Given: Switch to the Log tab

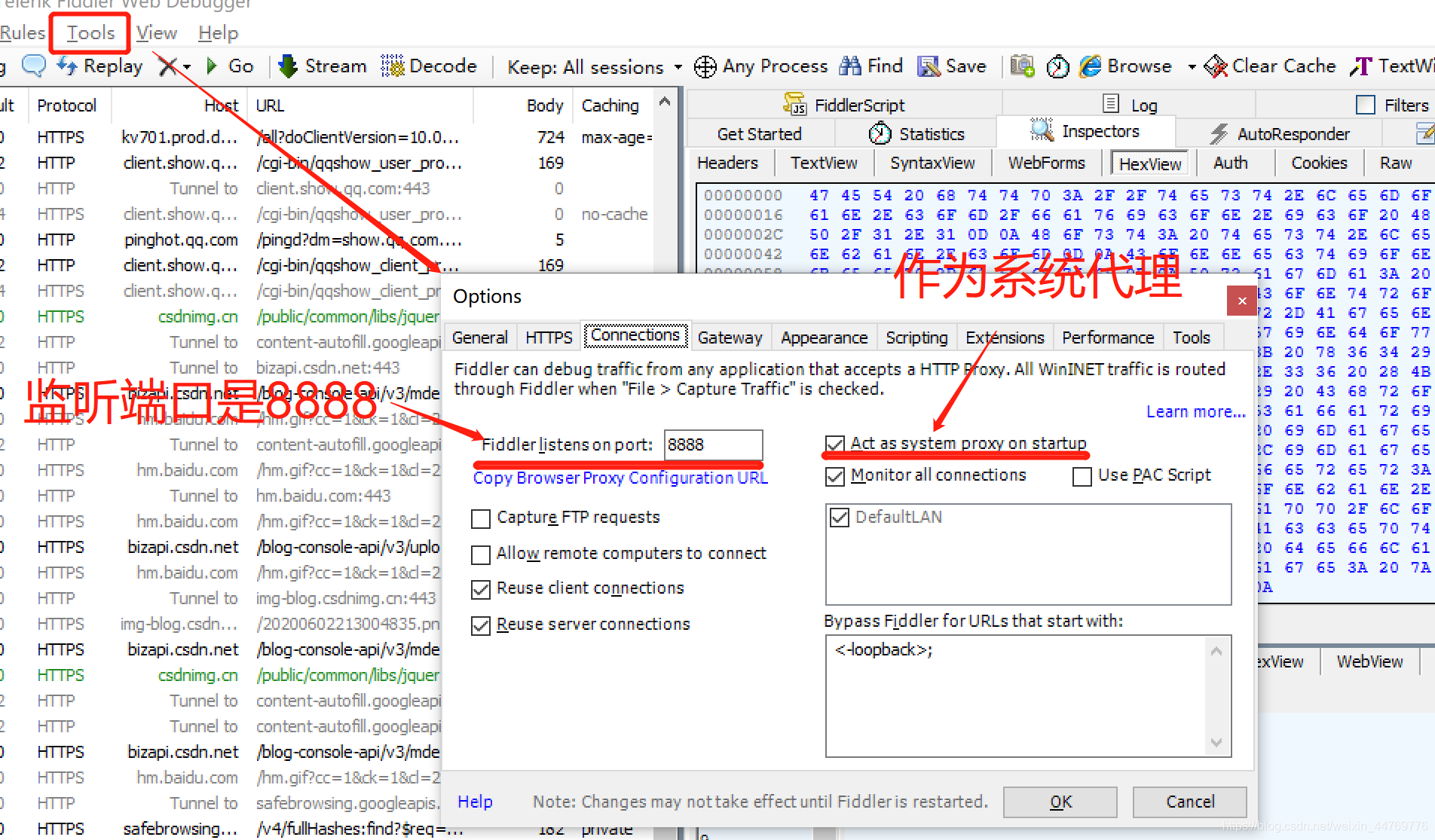Looking at the screenshot, I should pos(1128,105).
